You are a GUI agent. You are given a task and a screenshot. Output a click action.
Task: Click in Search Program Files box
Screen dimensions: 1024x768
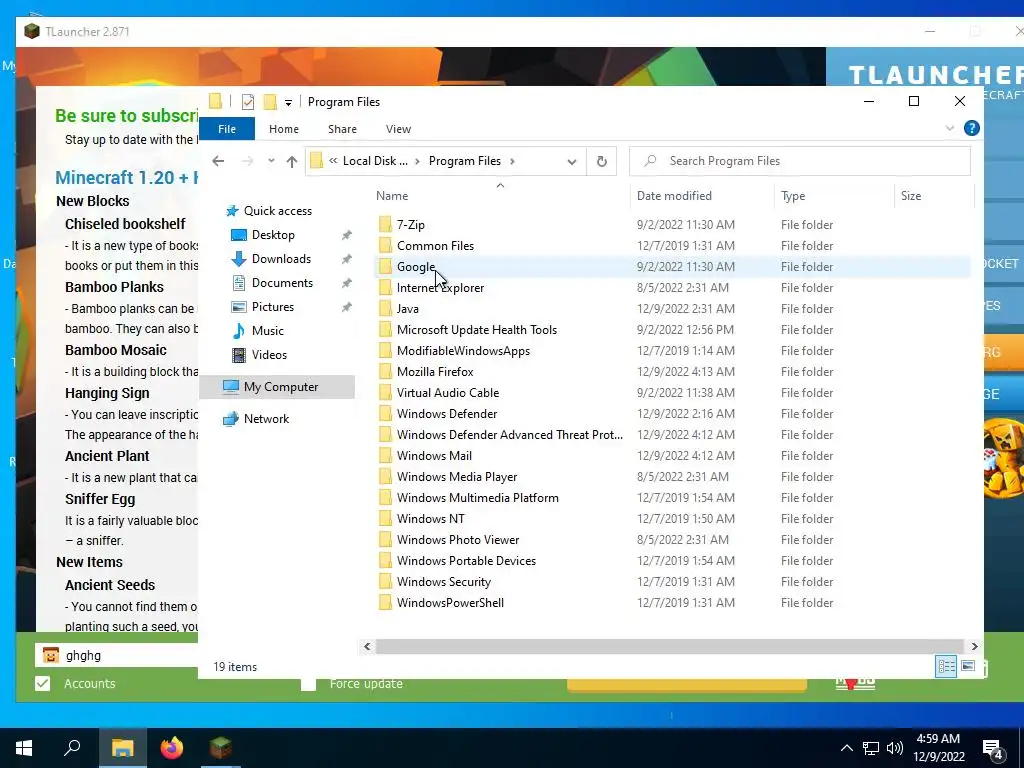[799, 161]
